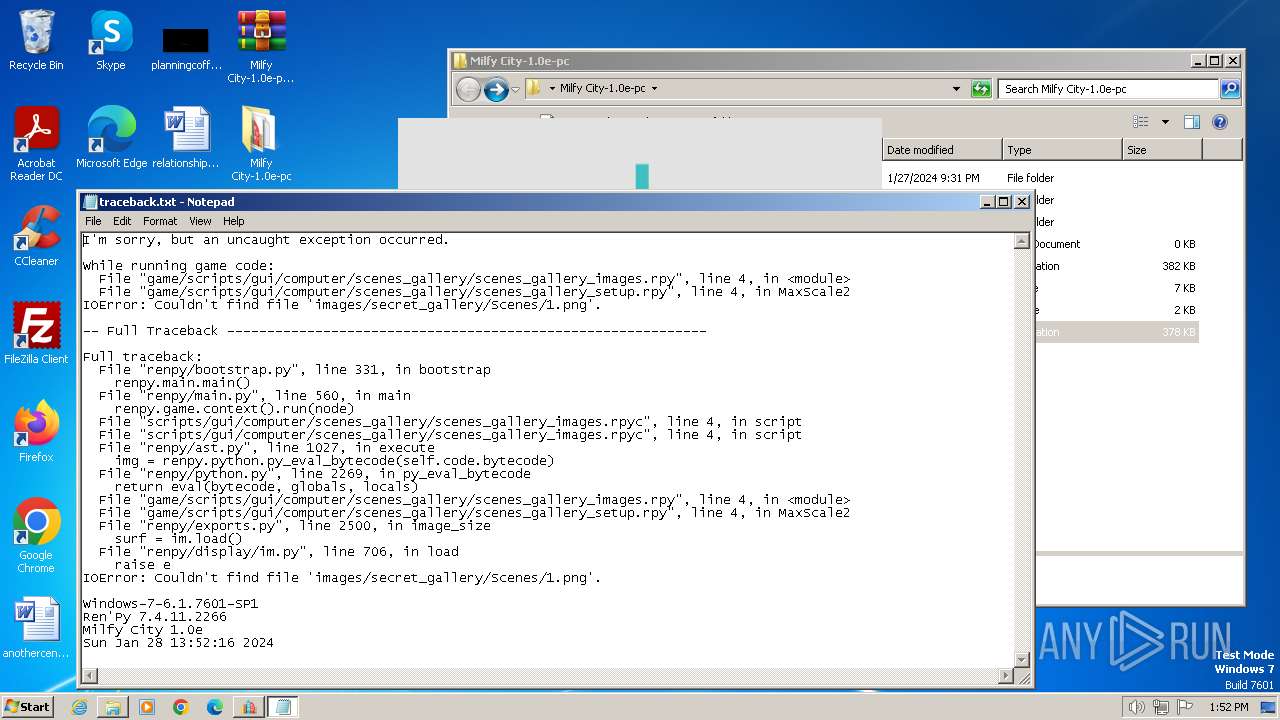The height and width of the screenshot is (720, 1280).
Task: Sort by Type column in Explorer
Action: pyautogui.click(x=1062, y=150)
